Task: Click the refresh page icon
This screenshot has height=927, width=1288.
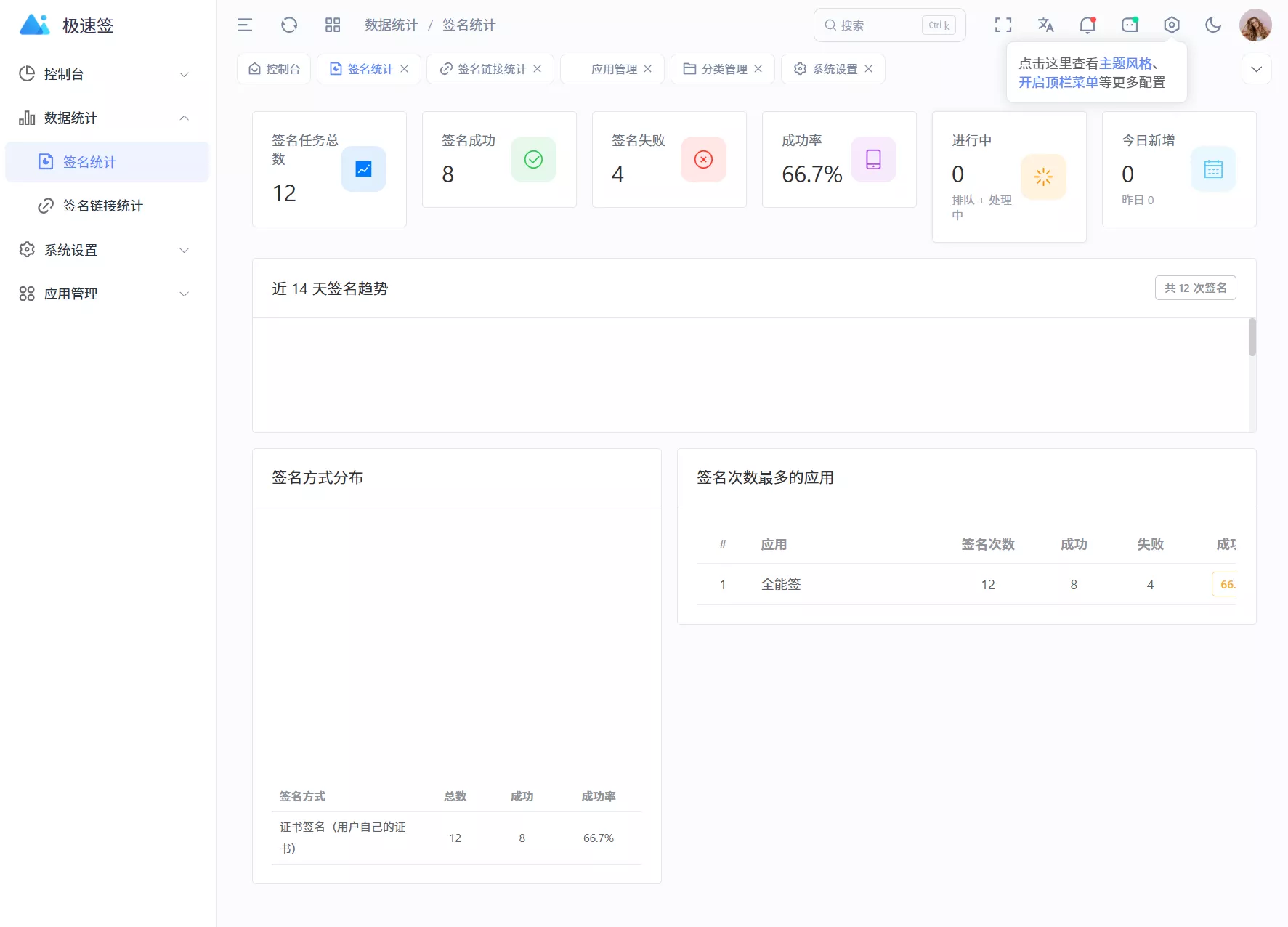Action: [x=289, y=25]
